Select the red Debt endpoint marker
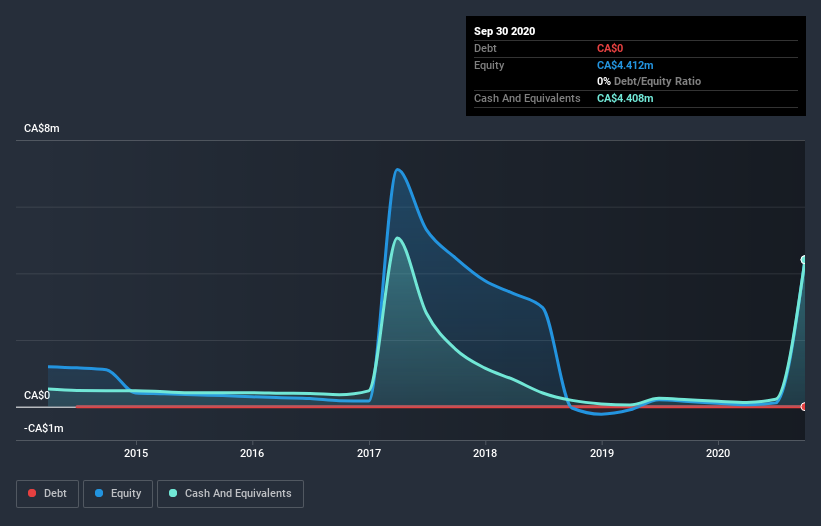The width and height of the screenshot is (821, 526). 804,407
